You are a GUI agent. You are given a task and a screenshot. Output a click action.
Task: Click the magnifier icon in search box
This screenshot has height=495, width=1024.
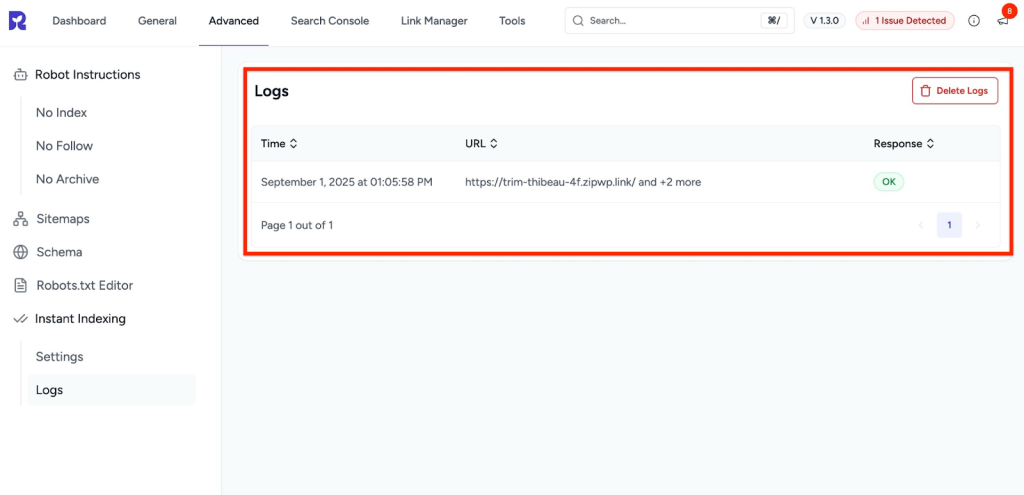coord(578,21)
